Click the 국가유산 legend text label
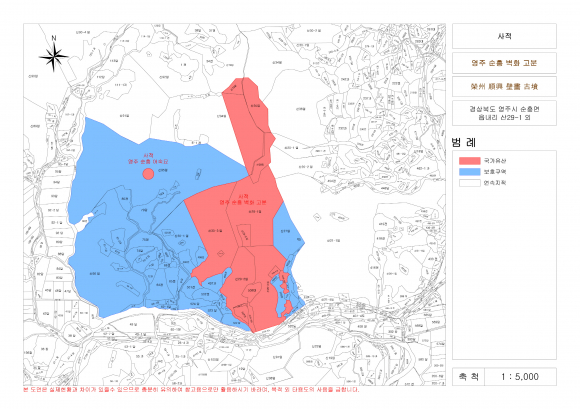 (x=495, y=161)
